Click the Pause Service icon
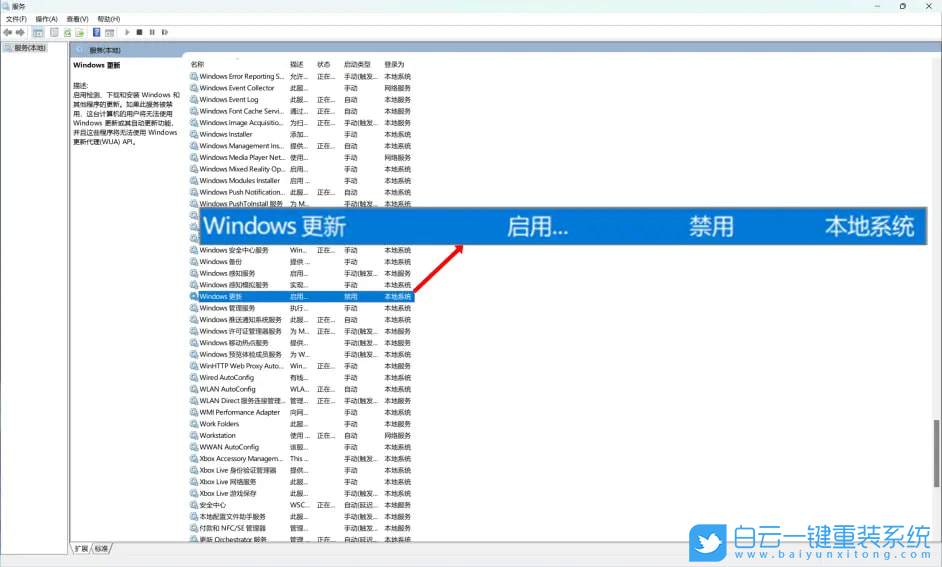The height and width of the screenshot is (567, 942). click(x=152, y=32)
